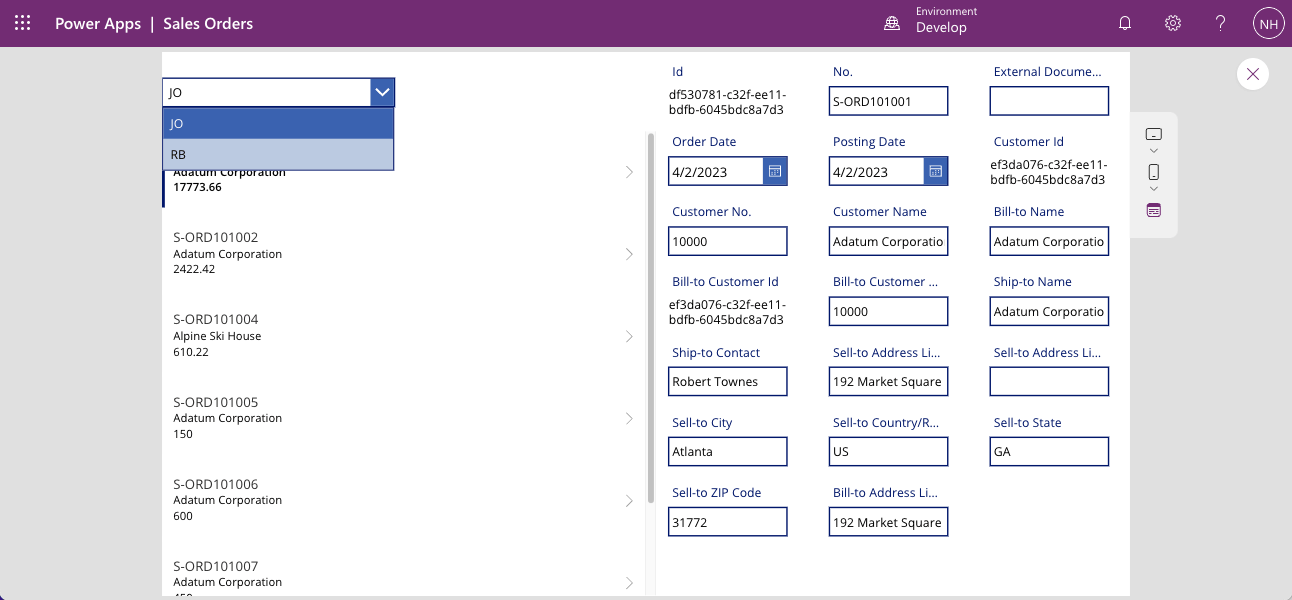
Task: Choose JO from the dropdown list
Action: pyautogui.click(x=278, y=124)
